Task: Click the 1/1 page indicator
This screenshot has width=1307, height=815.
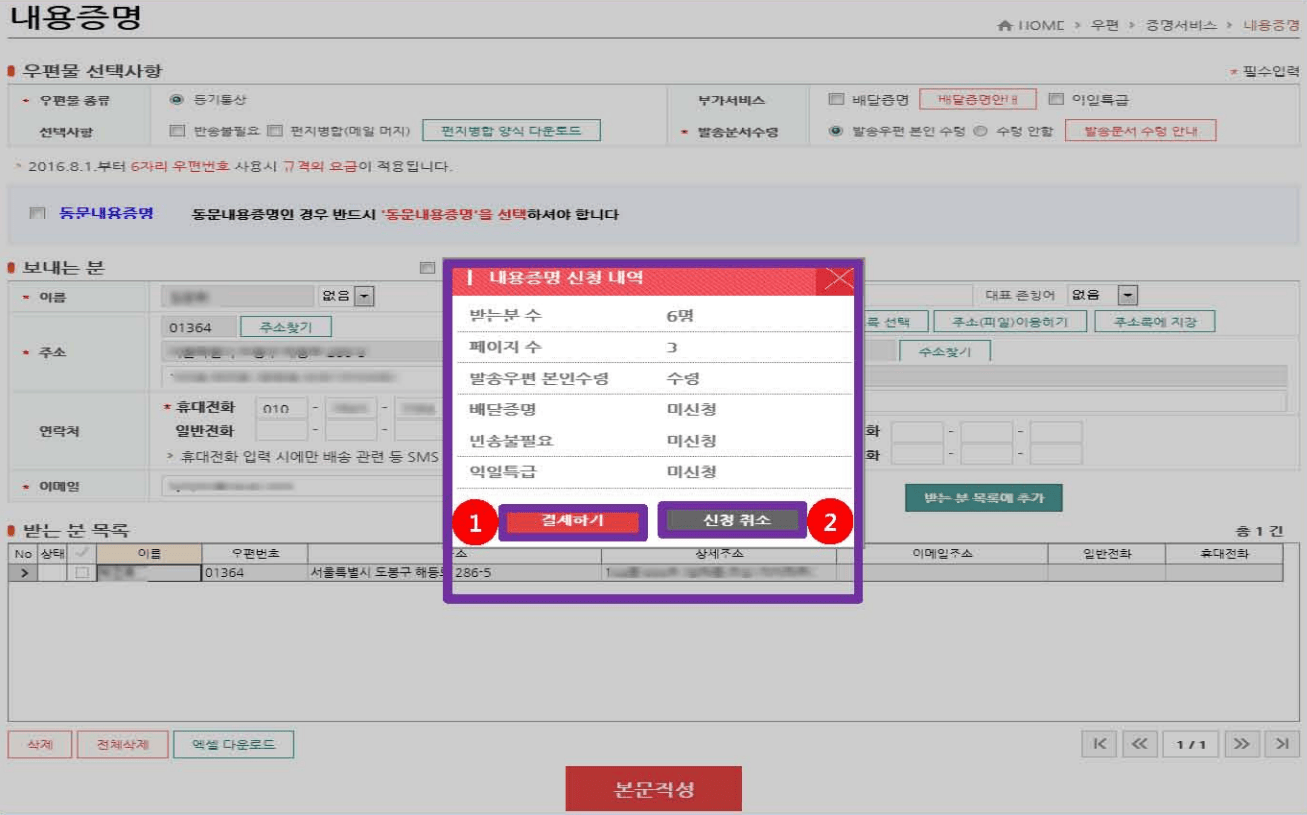Action: coord(1190,744)
